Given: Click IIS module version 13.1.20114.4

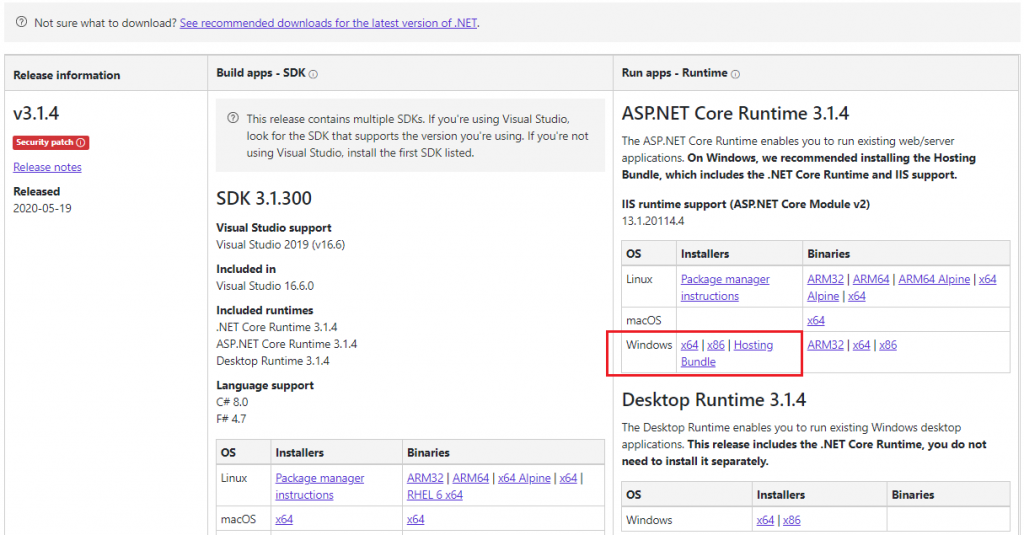Looking at the screenshot, I should 653,221.
